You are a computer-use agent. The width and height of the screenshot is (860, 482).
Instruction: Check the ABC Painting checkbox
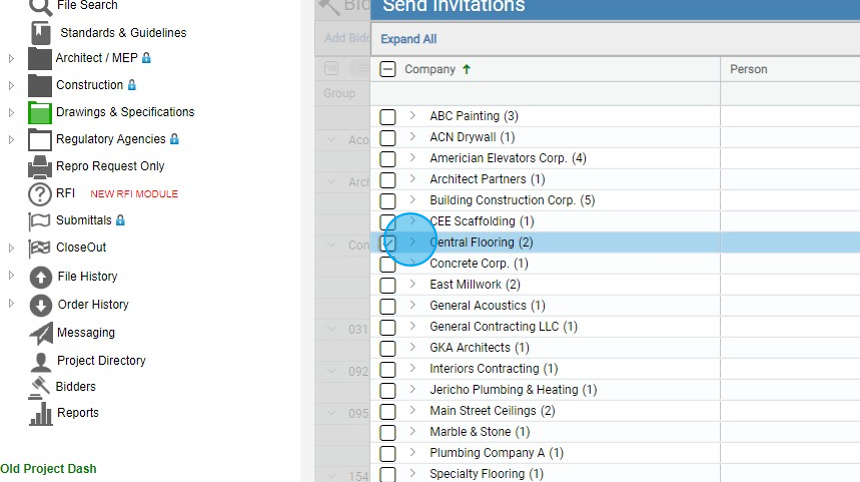pos(388,117)
